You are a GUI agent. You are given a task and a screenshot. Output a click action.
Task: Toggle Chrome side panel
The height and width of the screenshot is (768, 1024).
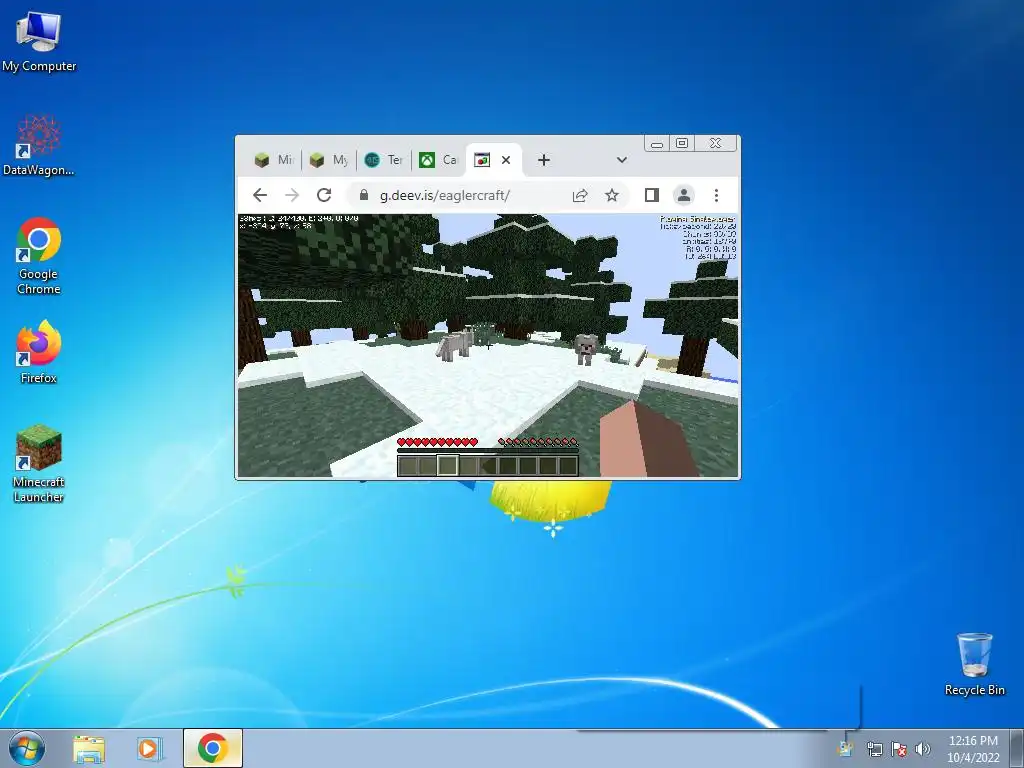click(x=651, y=195)
